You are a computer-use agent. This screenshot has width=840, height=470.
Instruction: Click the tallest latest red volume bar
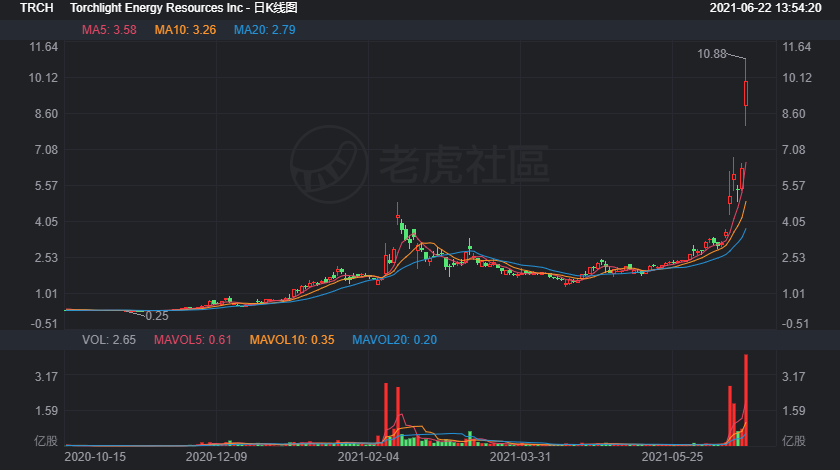tap(746, 400)
